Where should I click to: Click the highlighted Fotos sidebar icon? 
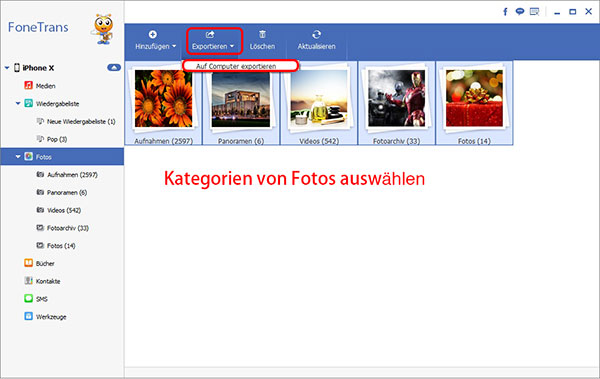point(28,156)
